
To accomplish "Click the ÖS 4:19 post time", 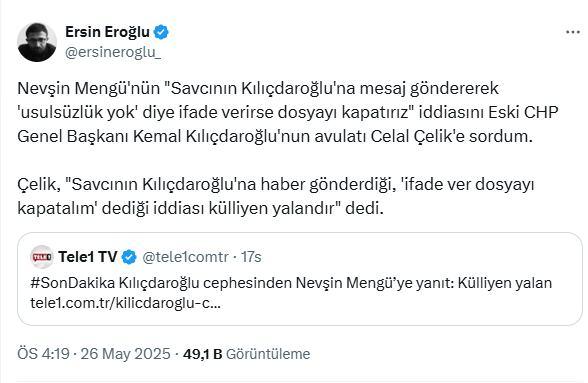I will tap(44, 354).
